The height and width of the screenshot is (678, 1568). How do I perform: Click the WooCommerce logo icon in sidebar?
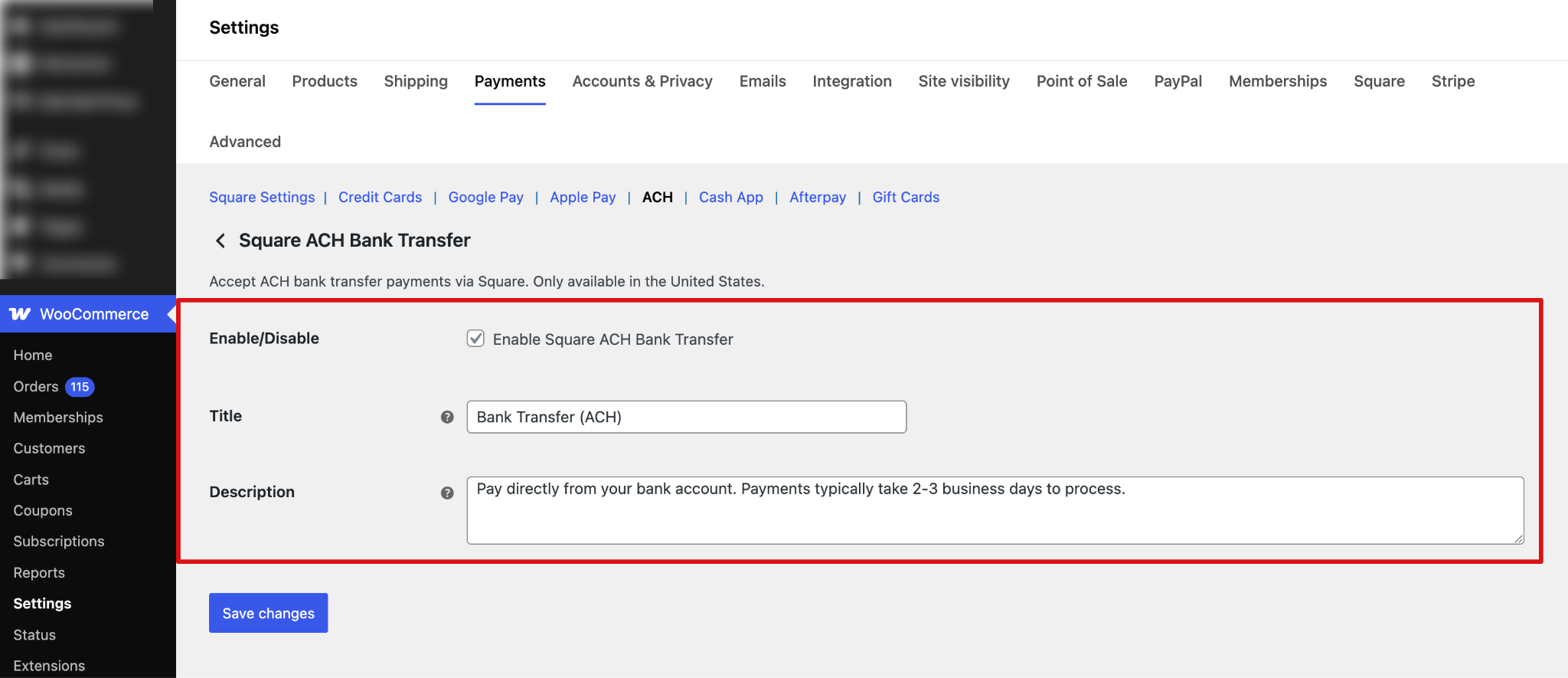click(x=20, y=314)
